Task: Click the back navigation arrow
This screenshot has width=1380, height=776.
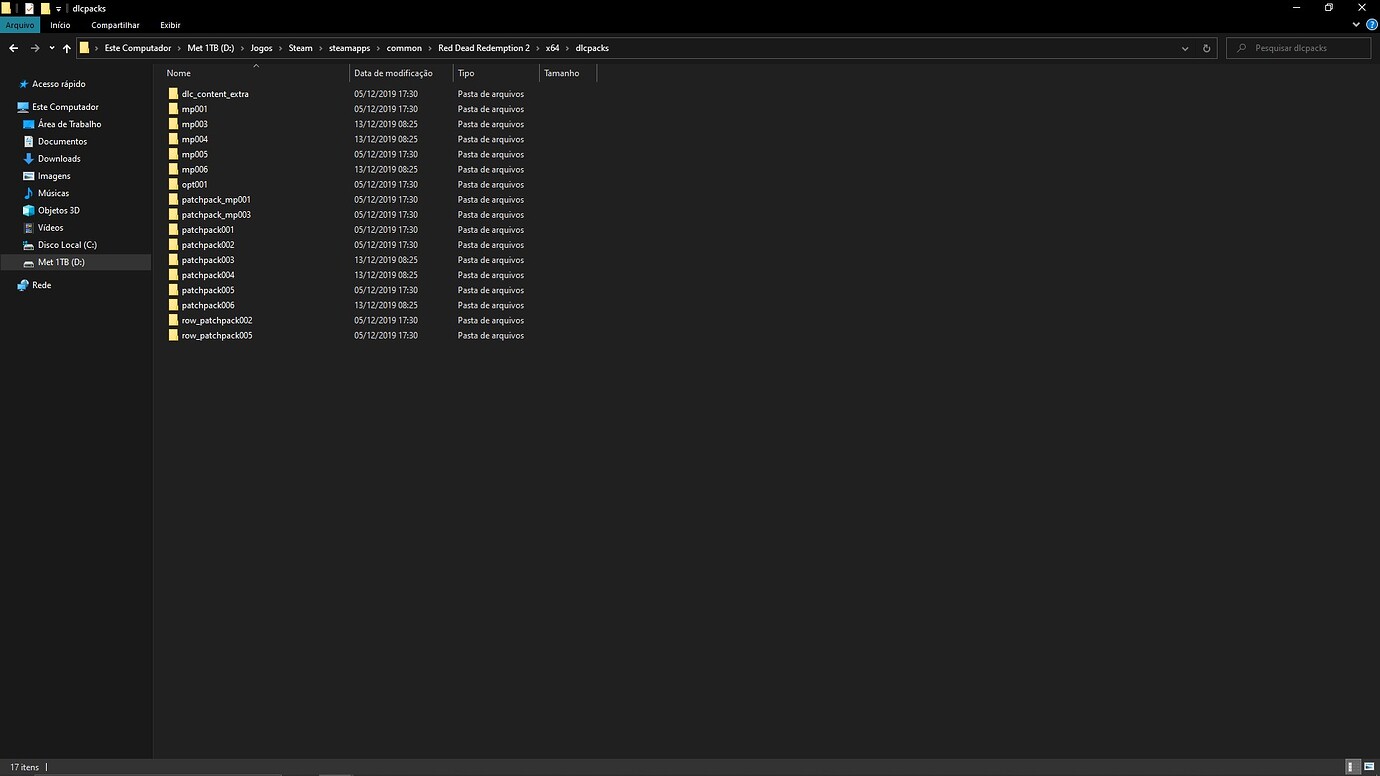Action: [13, 48]
